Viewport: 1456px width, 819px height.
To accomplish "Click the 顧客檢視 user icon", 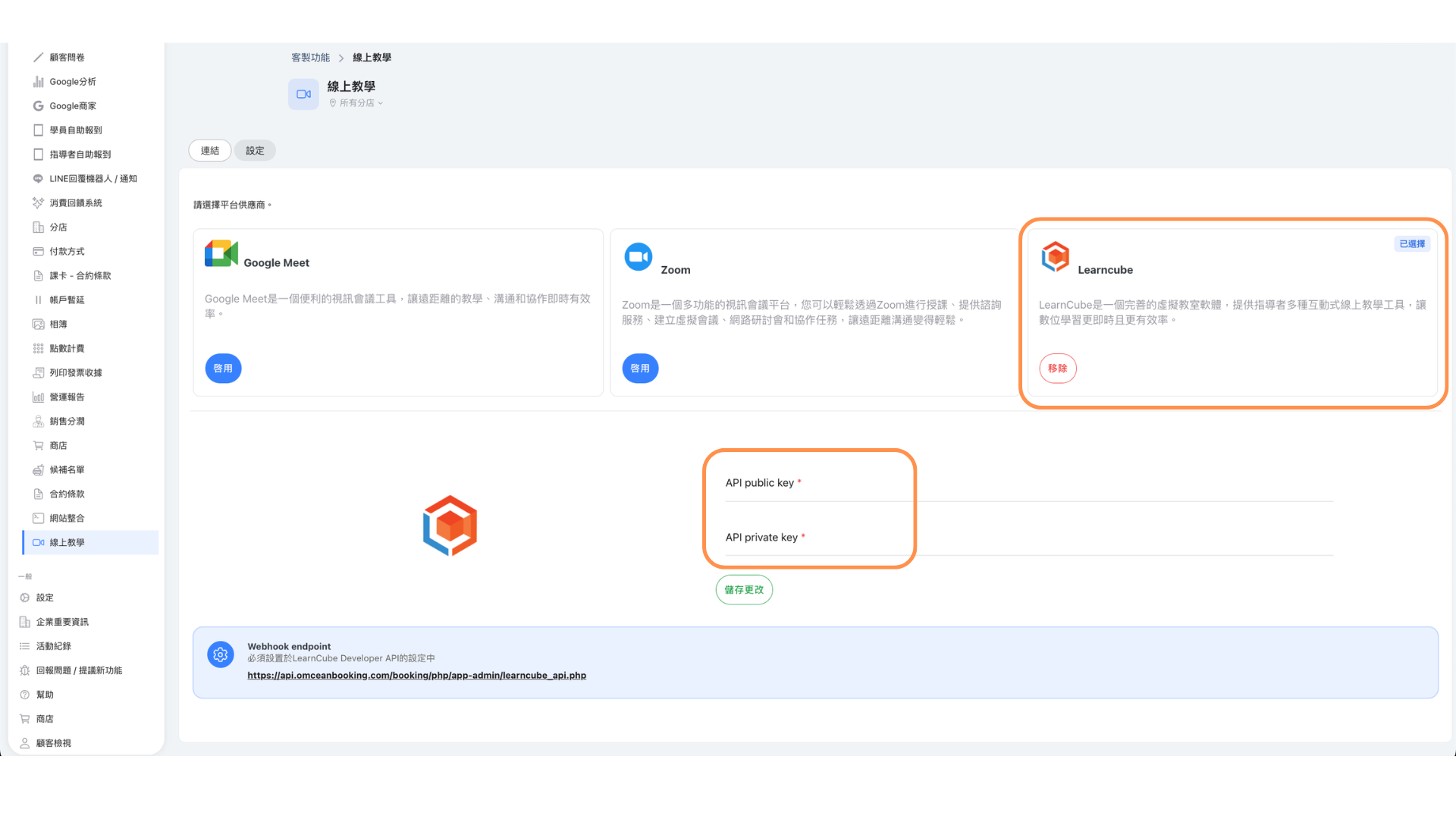I will [x=24, y=743].
